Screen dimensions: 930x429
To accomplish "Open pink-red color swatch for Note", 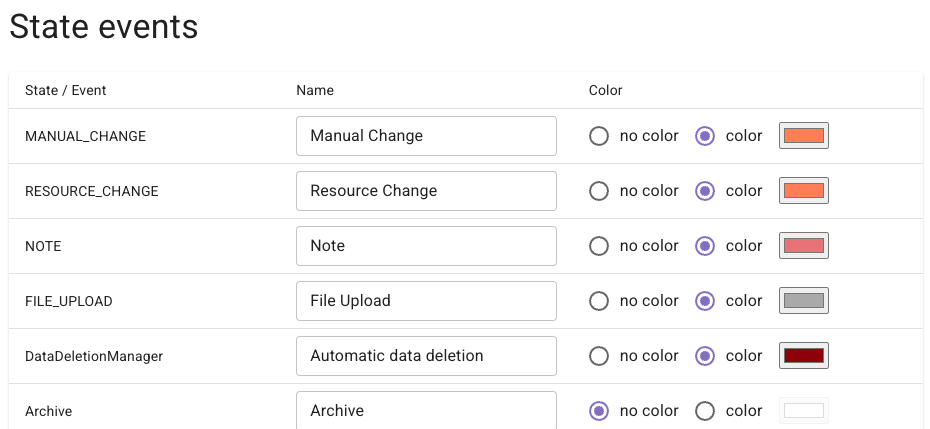I will (804, 246).
